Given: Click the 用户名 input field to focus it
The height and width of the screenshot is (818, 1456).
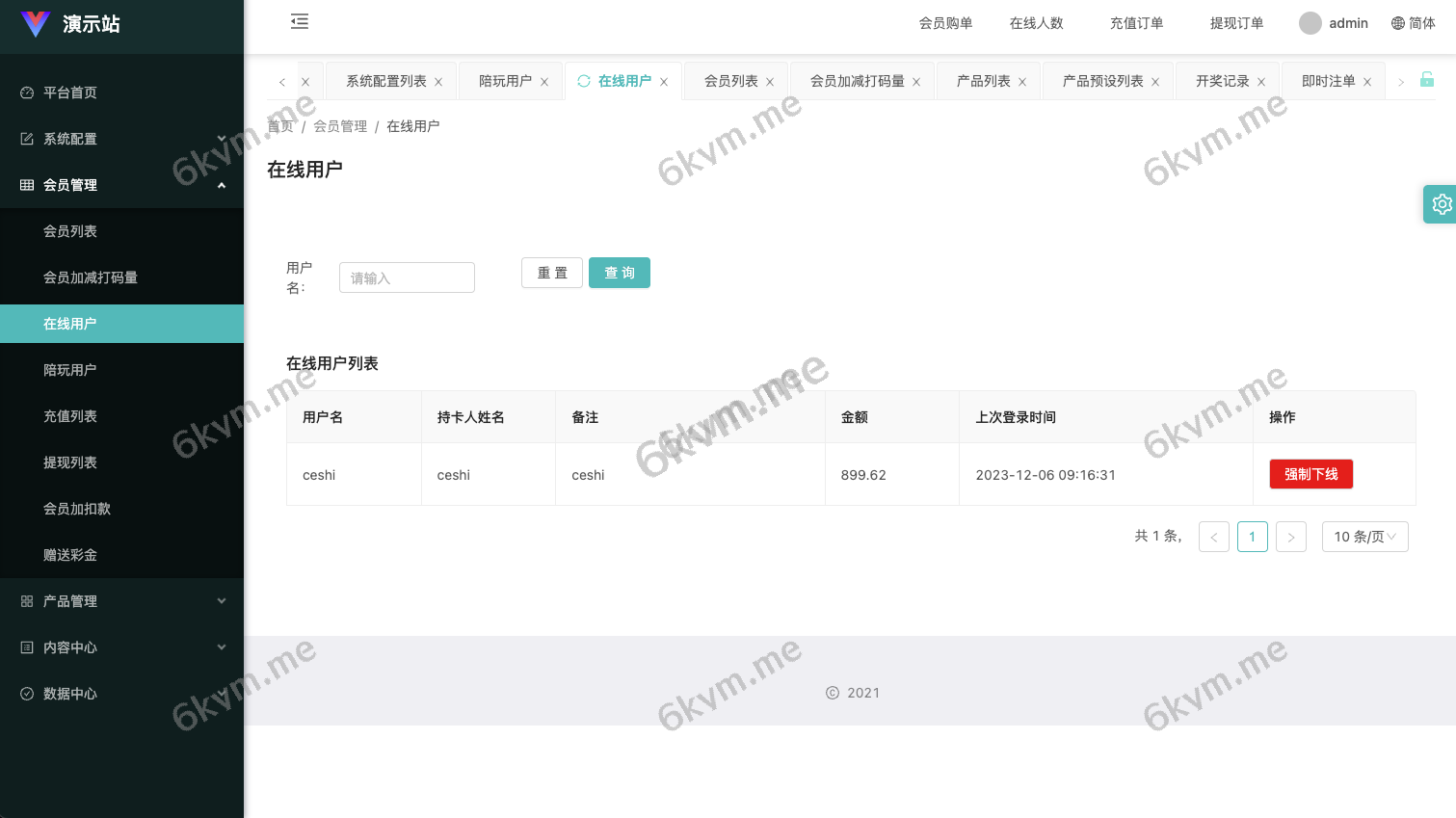Looking at the screenshot, I should (x=407, y=277).
